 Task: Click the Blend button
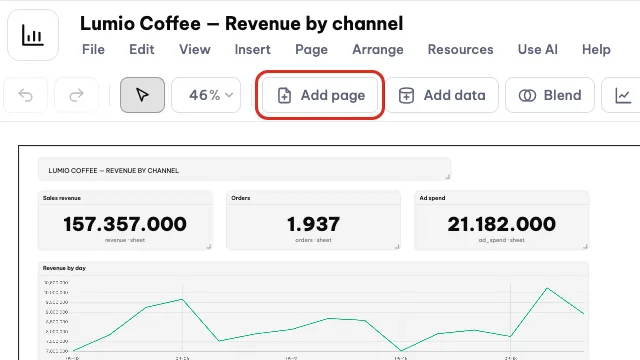point(550,95)
